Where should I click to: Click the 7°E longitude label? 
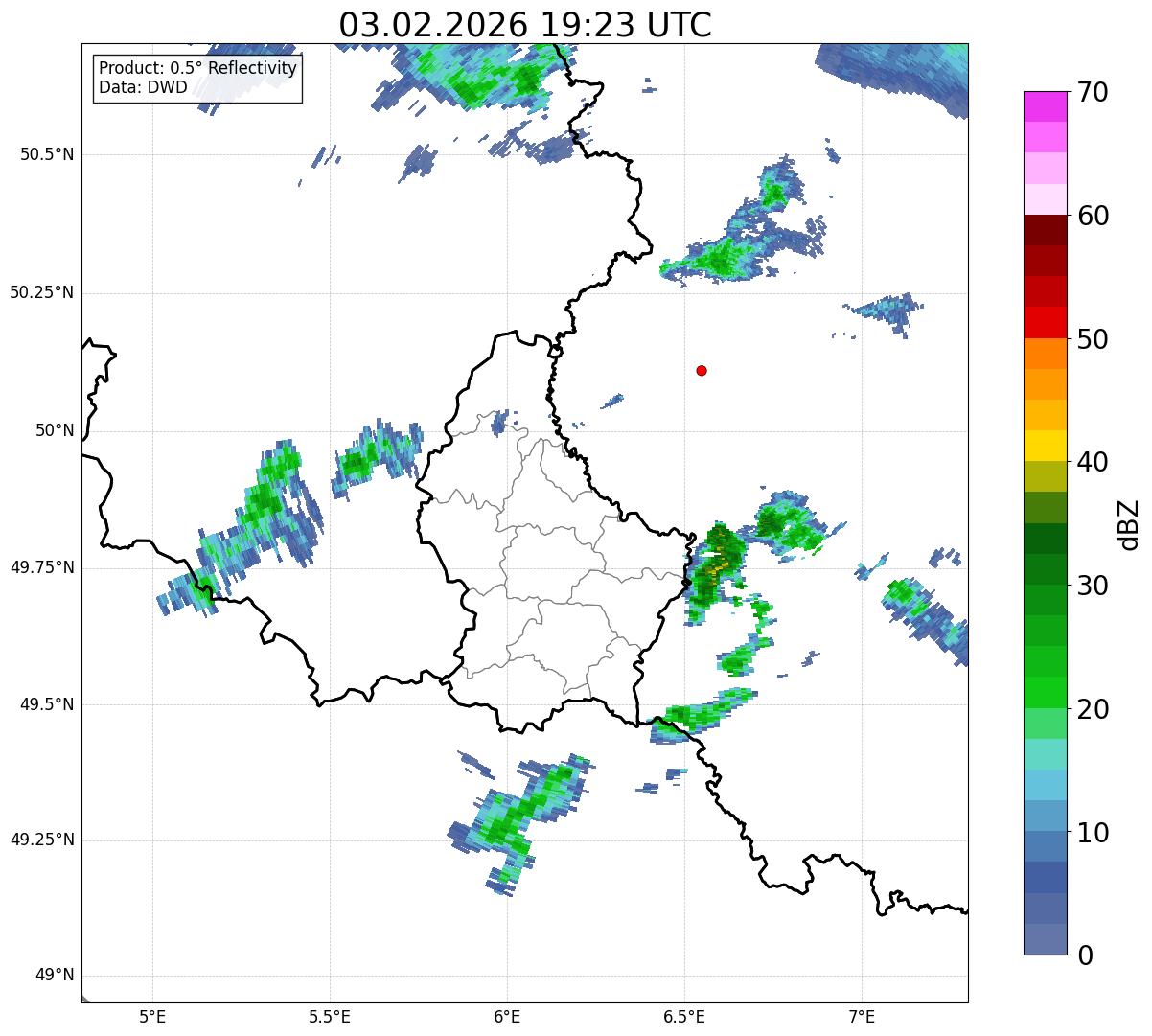(x=862, y=1016)
